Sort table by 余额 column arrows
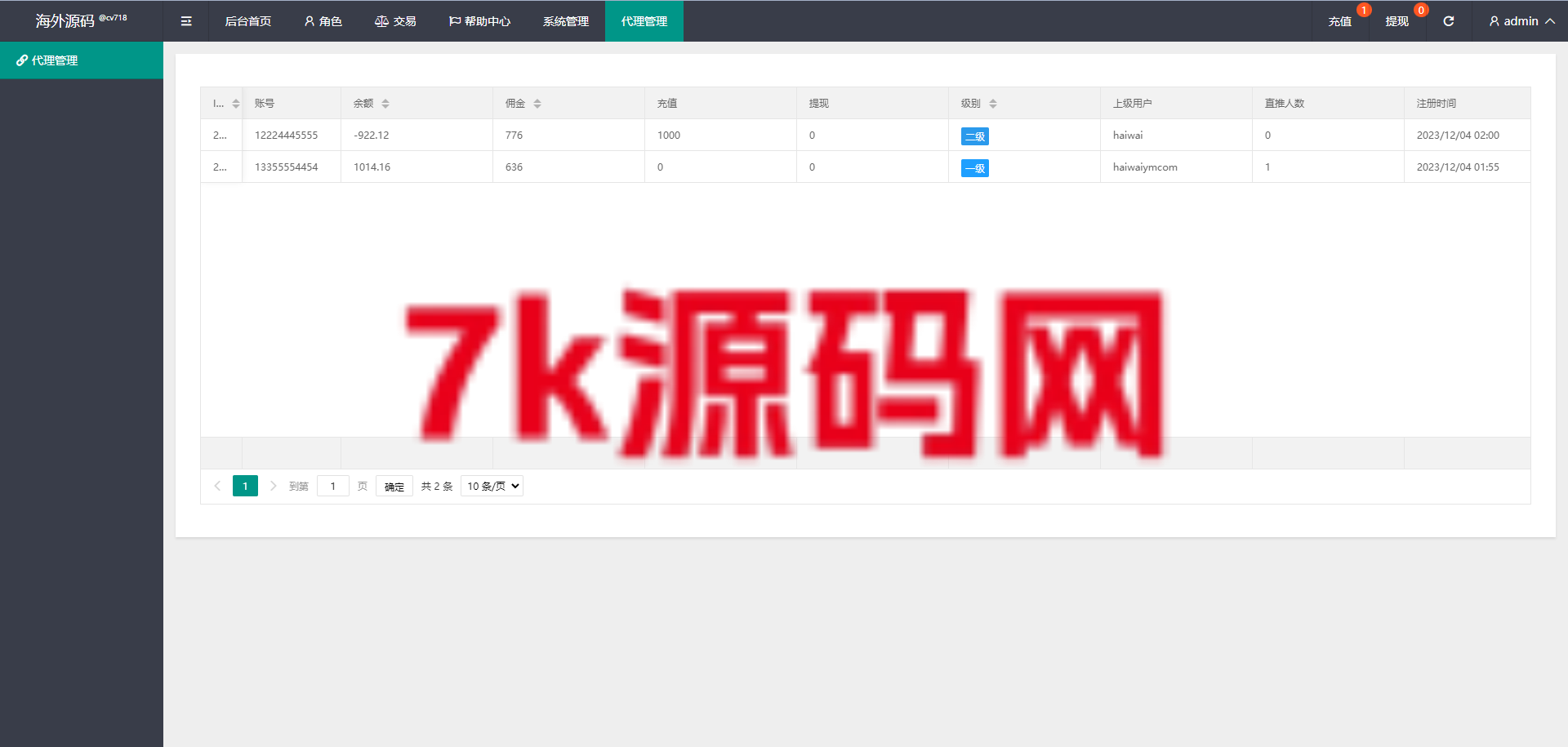Viewport: 1568px width, 747px height. [x=385, y=104]
